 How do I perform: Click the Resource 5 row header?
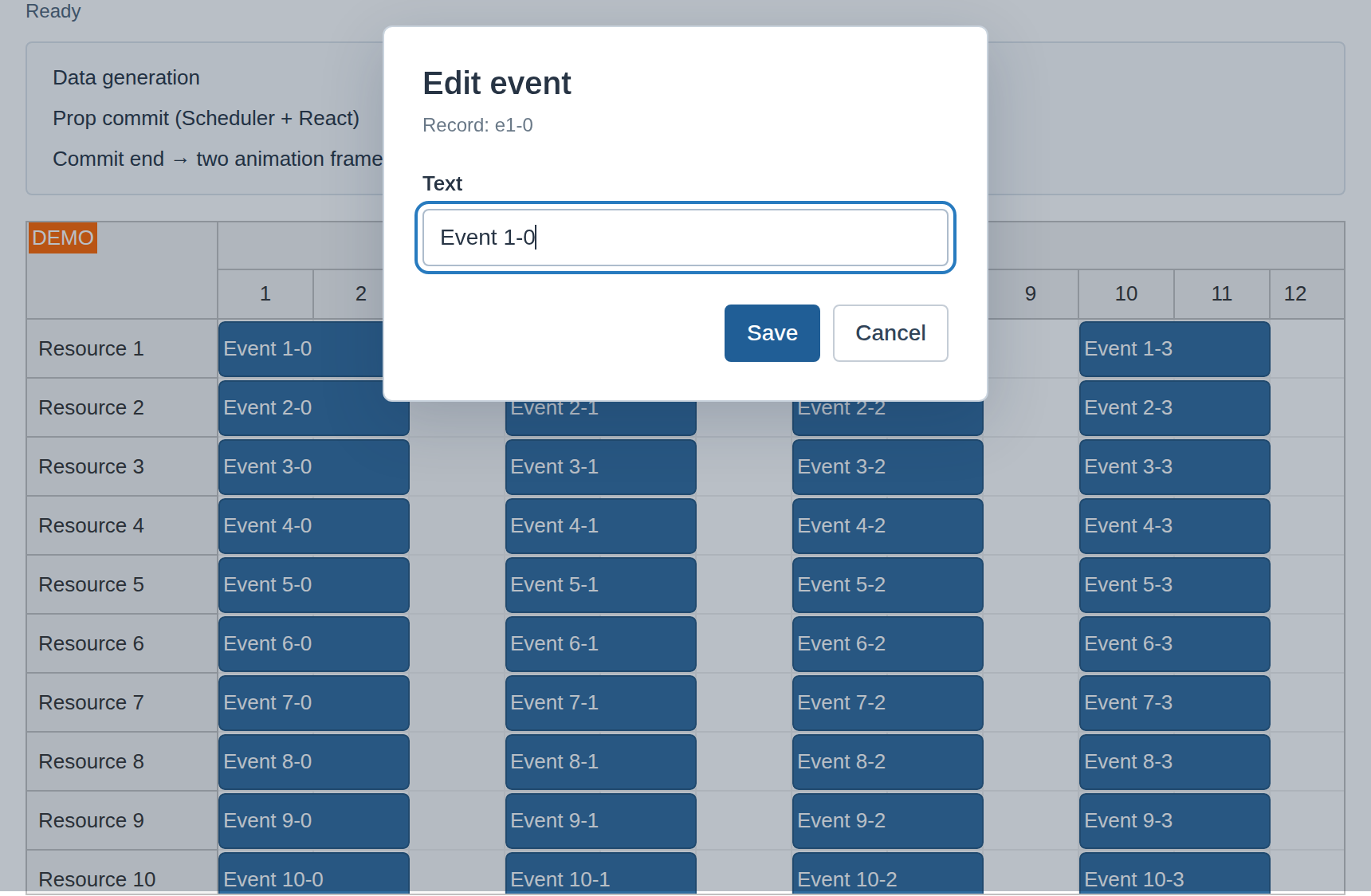pyautogui.click(x=122, y=585)
